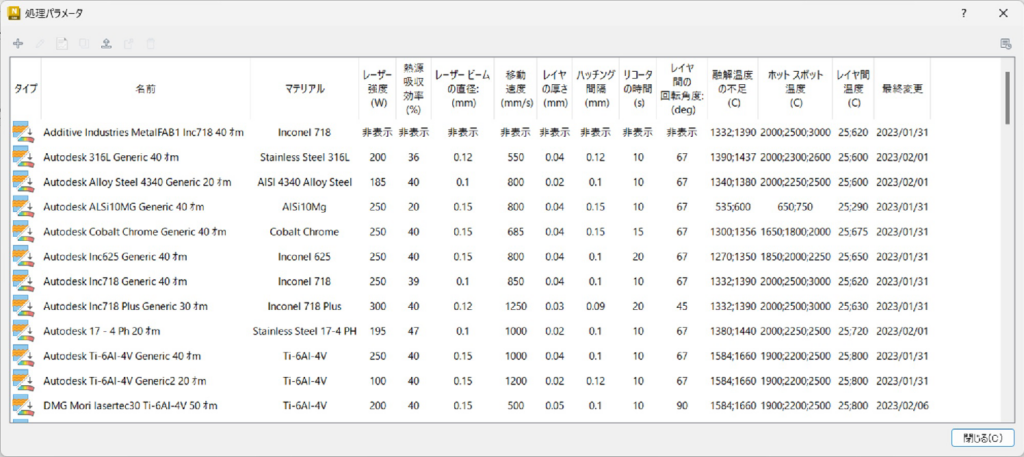Click the 移動速度 (mm/s) column header
Screen dimensions: 1024x457
[515, 89]
